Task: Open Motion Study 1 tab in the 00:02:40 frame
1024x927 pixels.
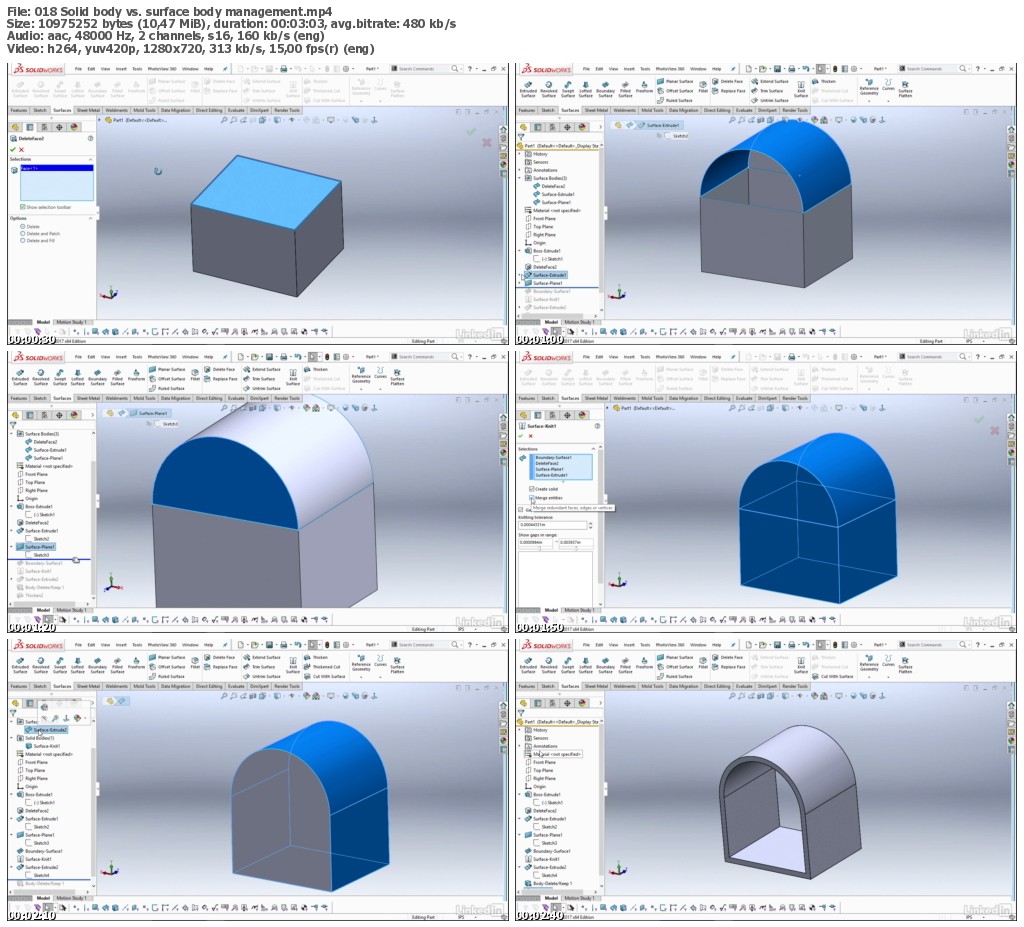Action: point(579,898)
